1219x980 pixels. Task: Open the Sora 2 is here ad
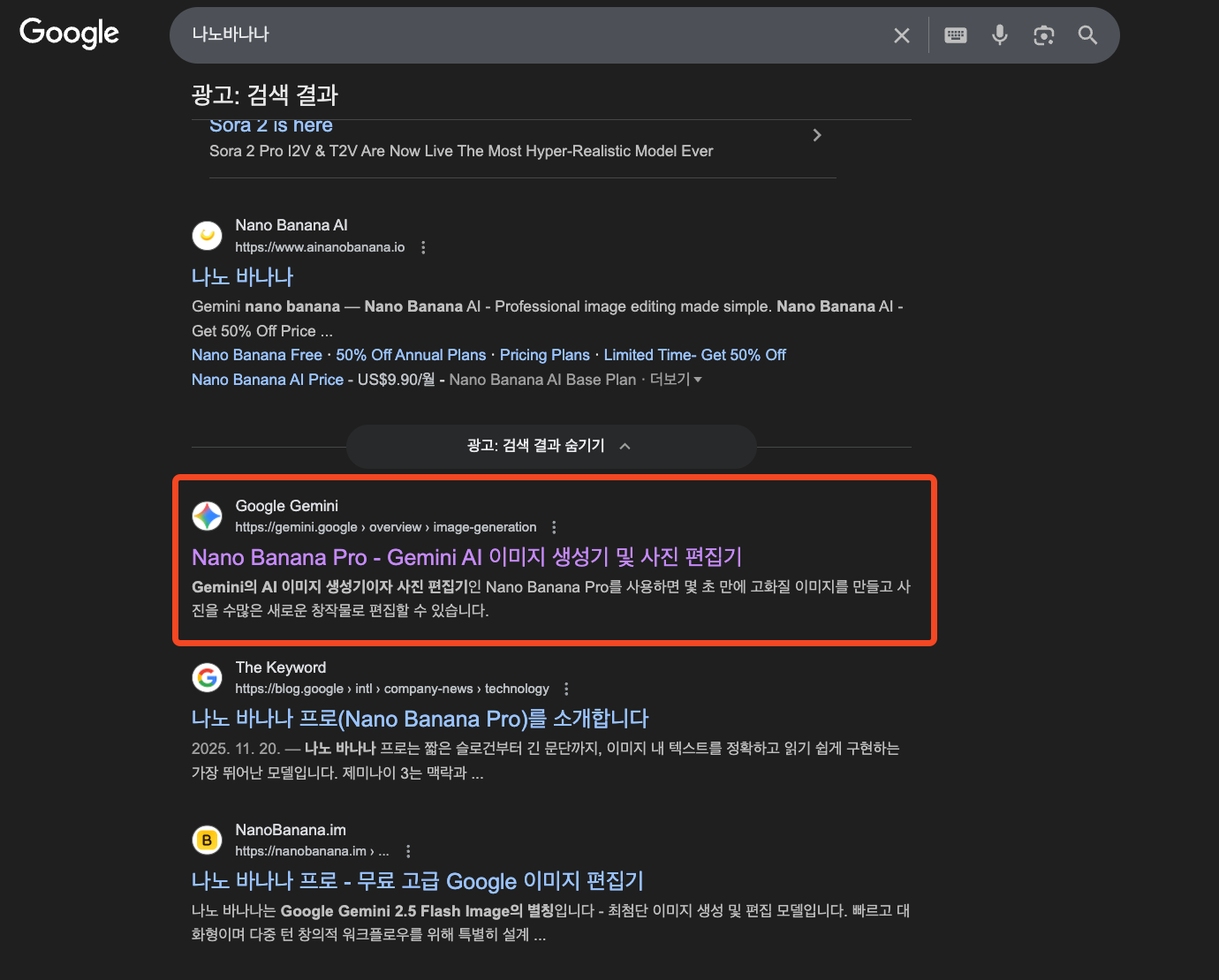(x=270, y=126)
